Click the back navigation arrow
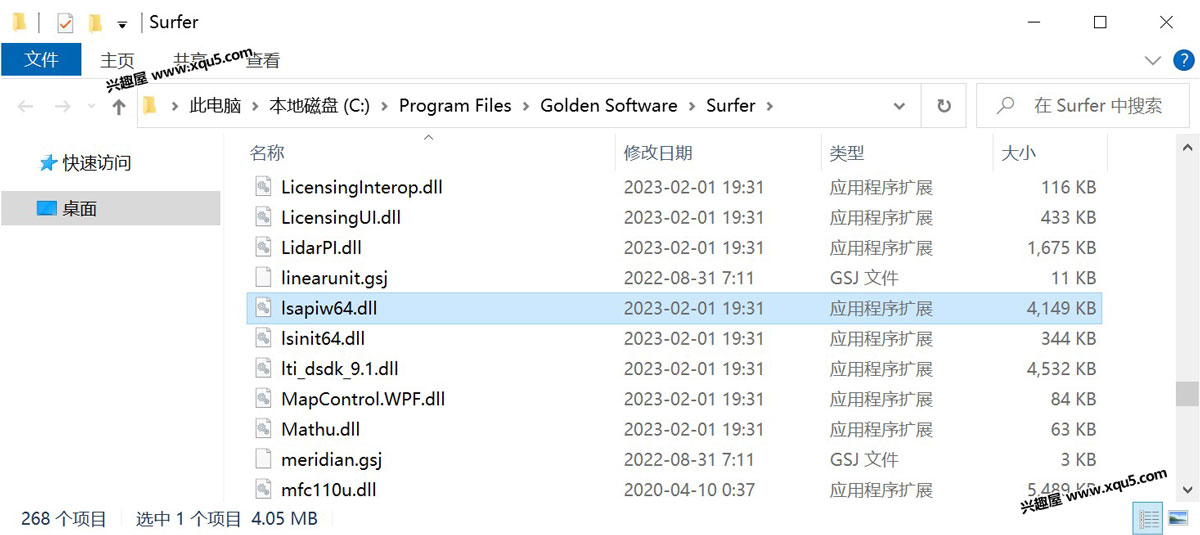Image resolution: width=1200 pixels, height=535 pixels. point(25,106)
